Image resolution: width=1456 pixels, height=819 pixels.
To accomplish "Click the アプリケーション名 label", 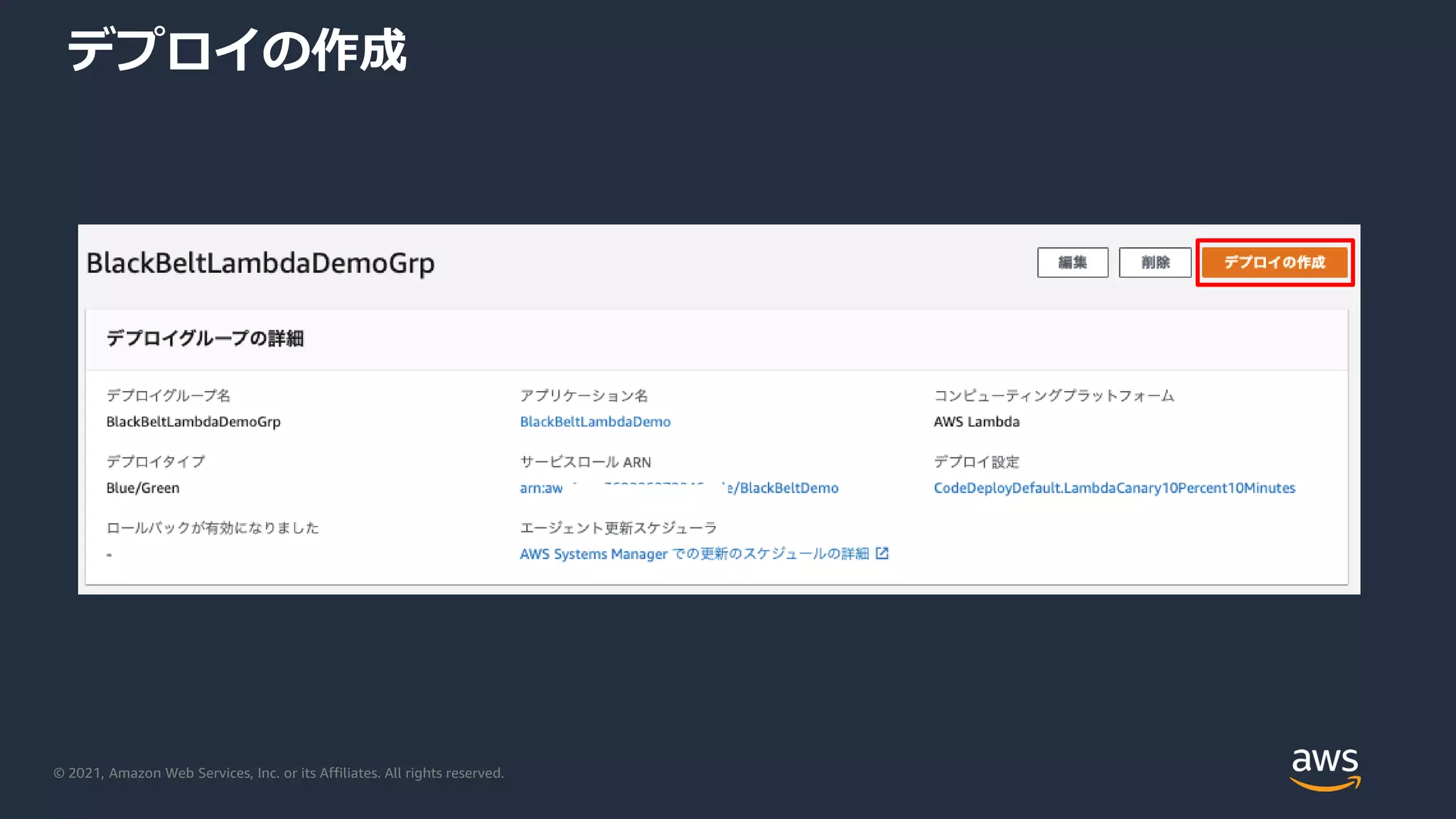I will tap(584, 395).
